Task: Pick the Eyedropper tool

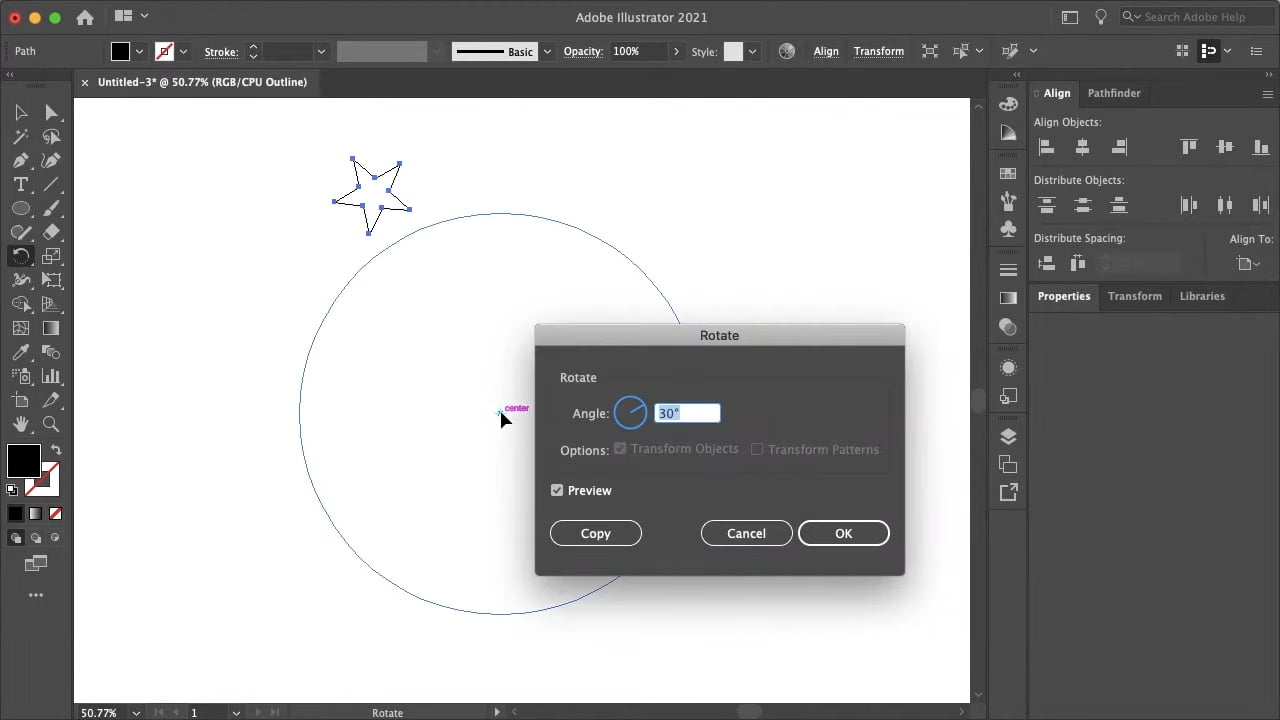Action: 20,352
